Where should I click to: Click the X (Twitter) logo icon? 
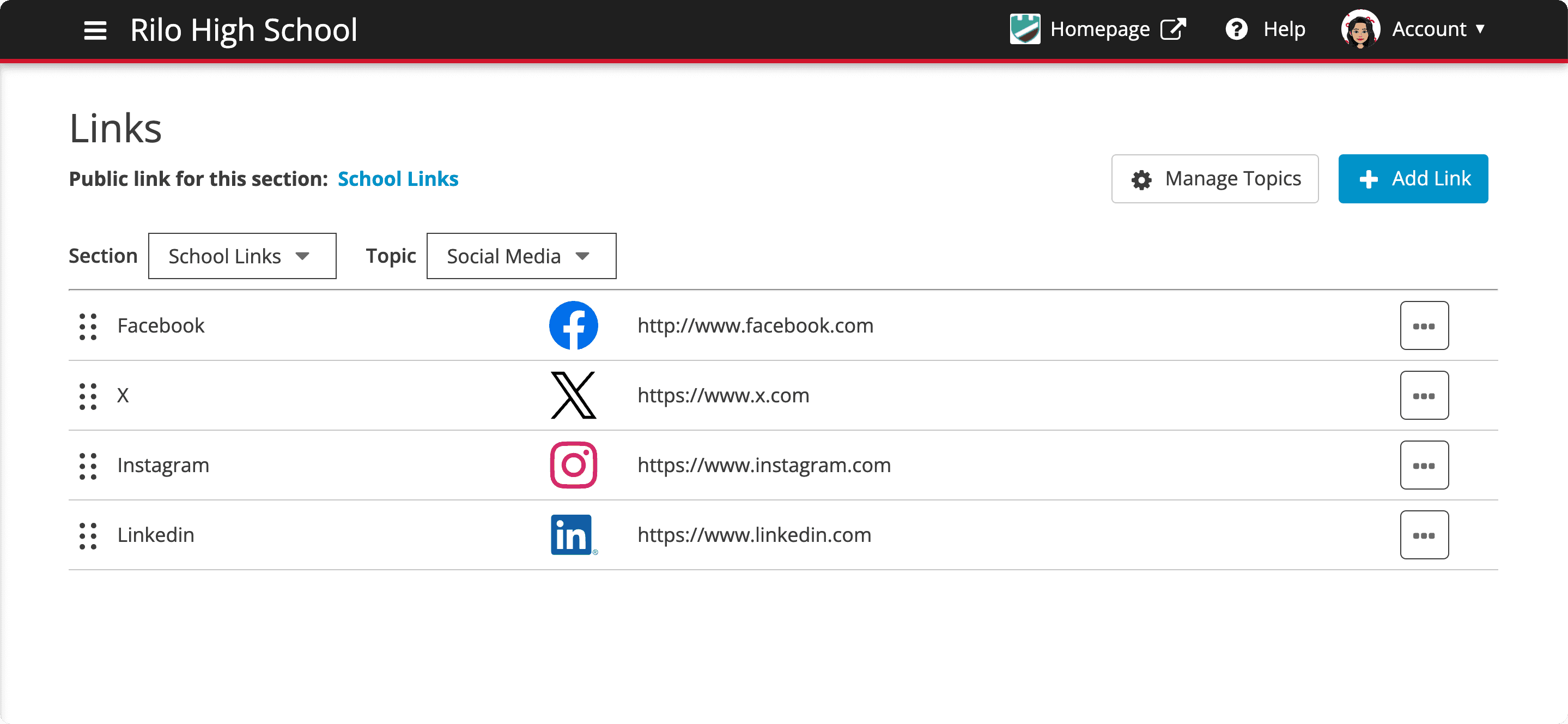(x=573, y=395)
